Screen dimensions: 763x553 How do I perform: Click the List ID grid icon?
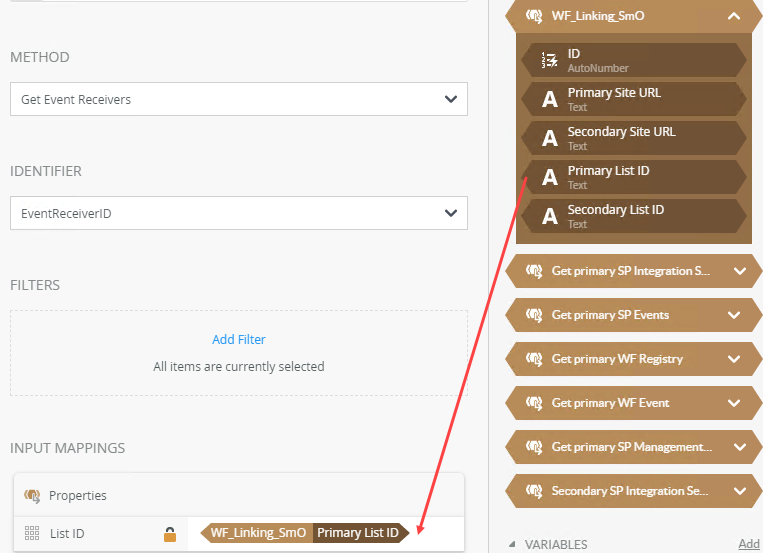(31, 534)
